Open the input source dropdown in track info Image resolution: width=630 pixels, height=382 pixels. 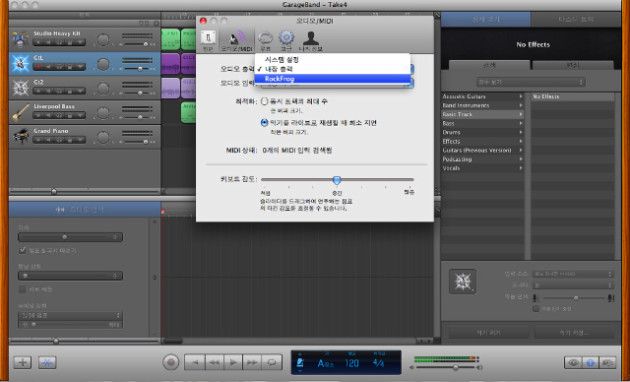click(x=573, y=274)
